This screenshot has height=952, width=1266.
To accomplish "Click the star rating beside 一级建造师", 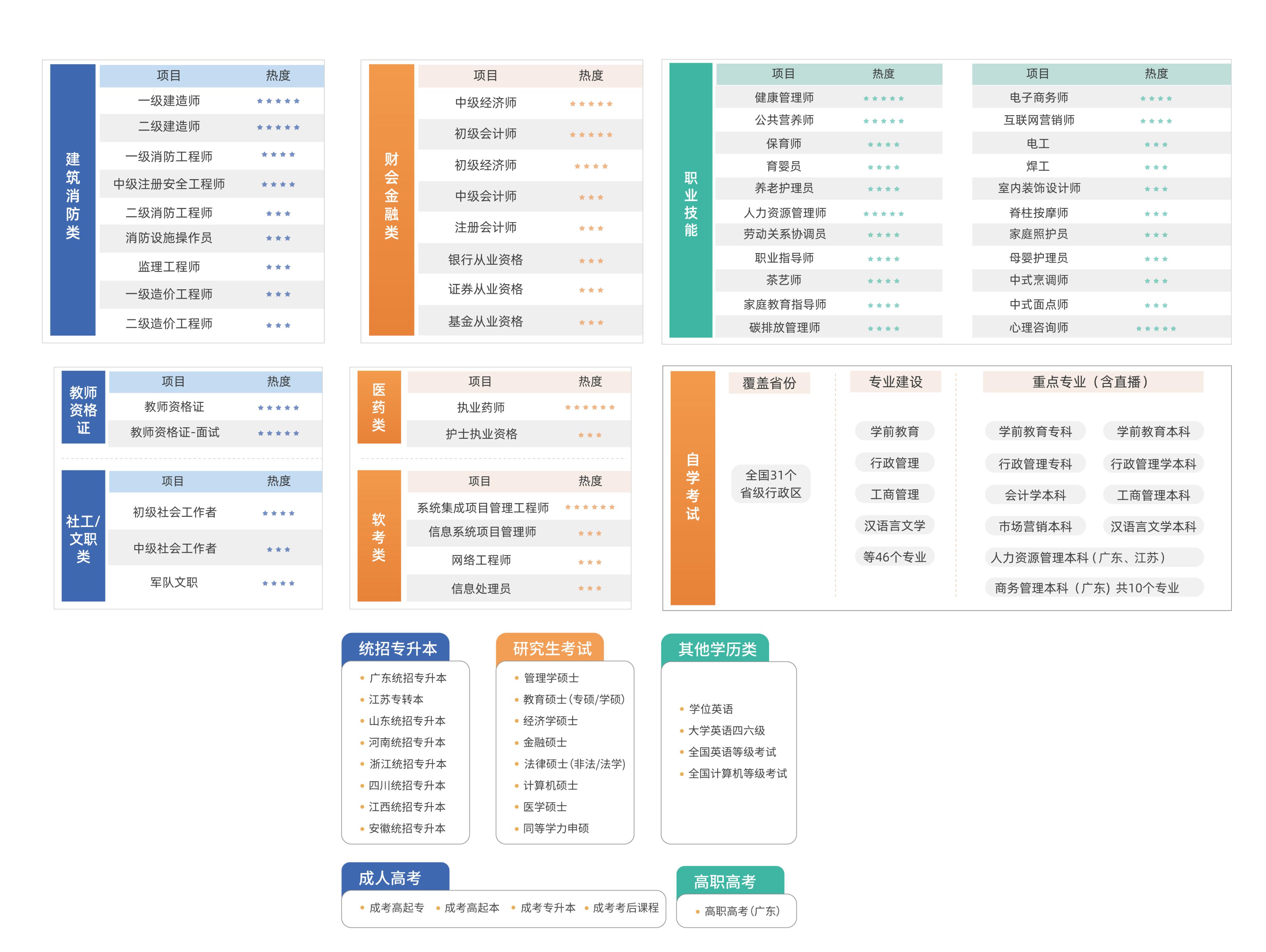I will [x=278, y=101].
